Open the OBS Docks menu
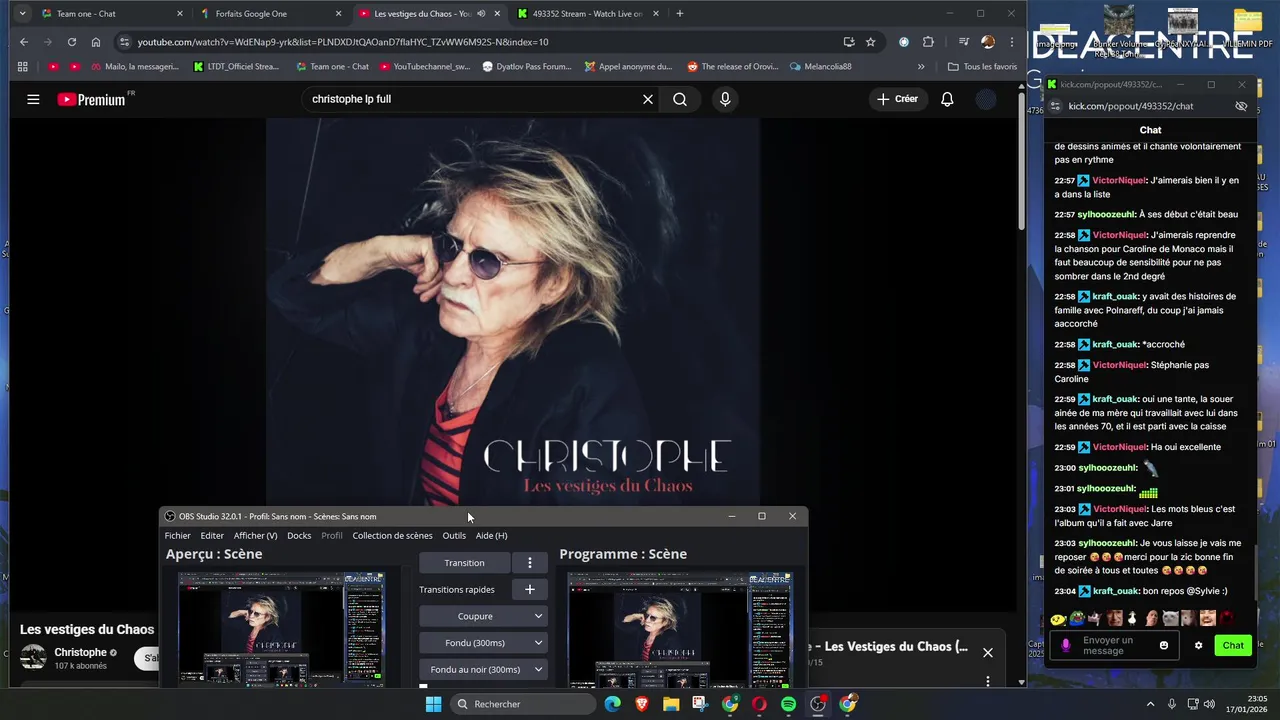 [299, 536]
